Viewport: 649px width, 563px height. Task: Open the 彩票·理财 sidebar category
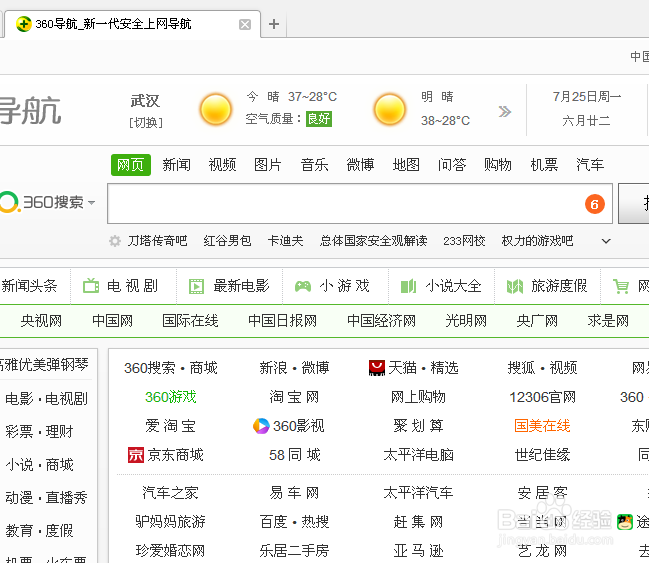[x=39, y=432]
